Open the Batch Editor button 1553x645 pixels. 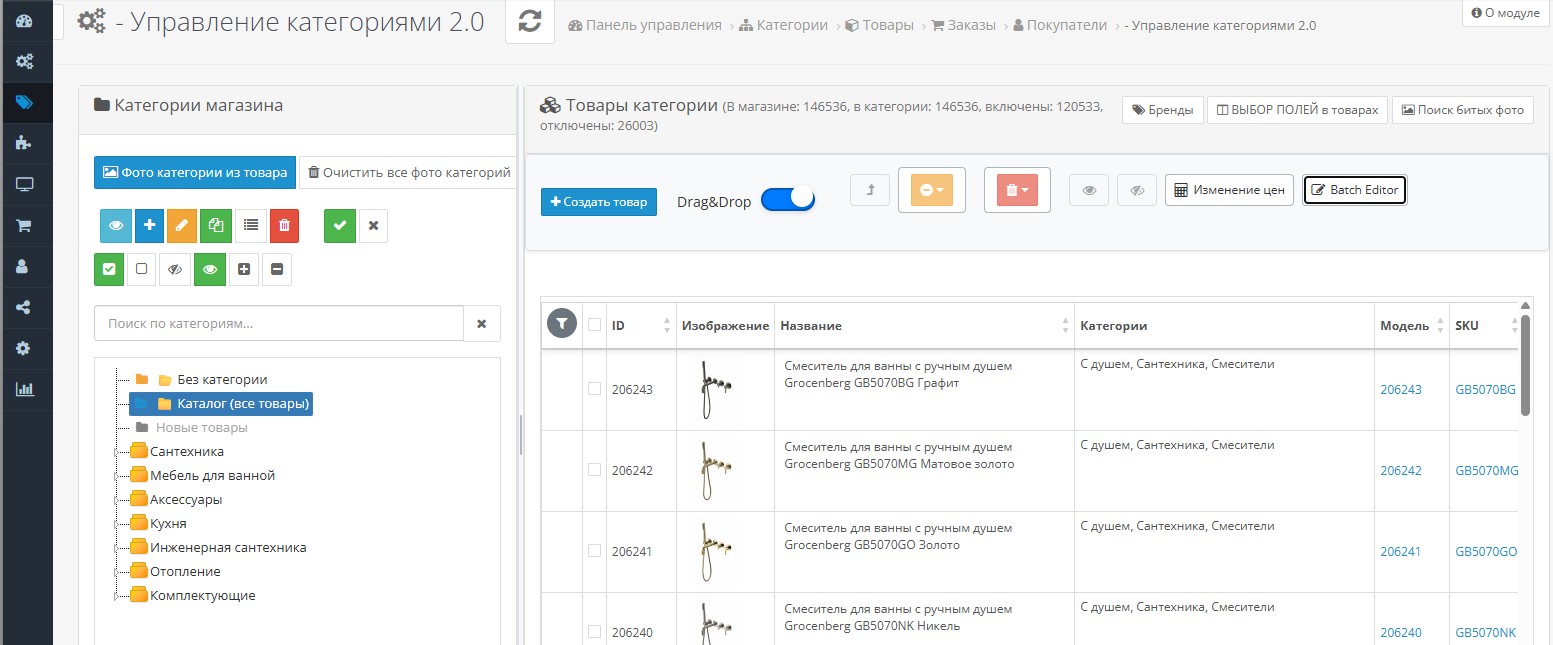(1355, 190)
